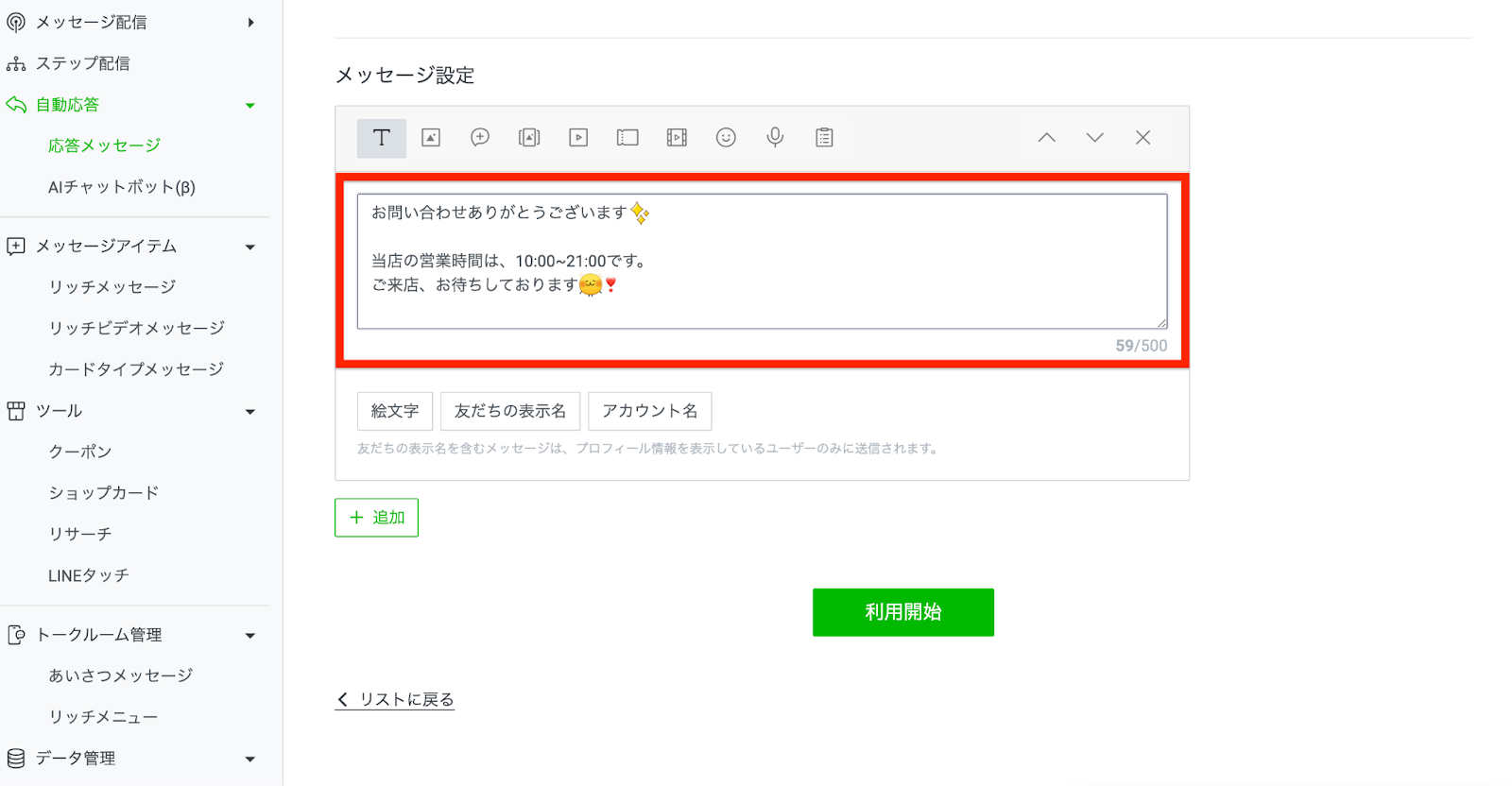Select the video message play icon

pos(578,138)
